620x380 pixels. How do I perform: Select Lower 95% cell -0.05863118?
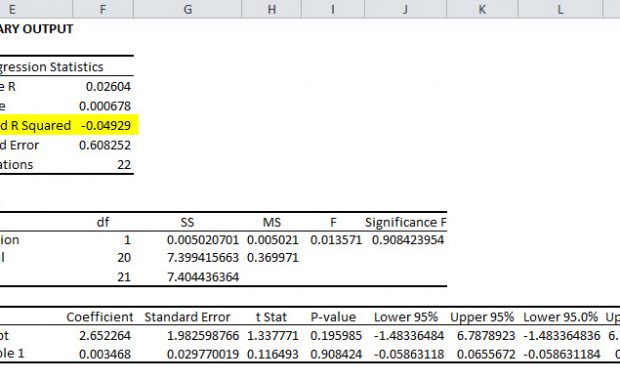tap(408, 354)
